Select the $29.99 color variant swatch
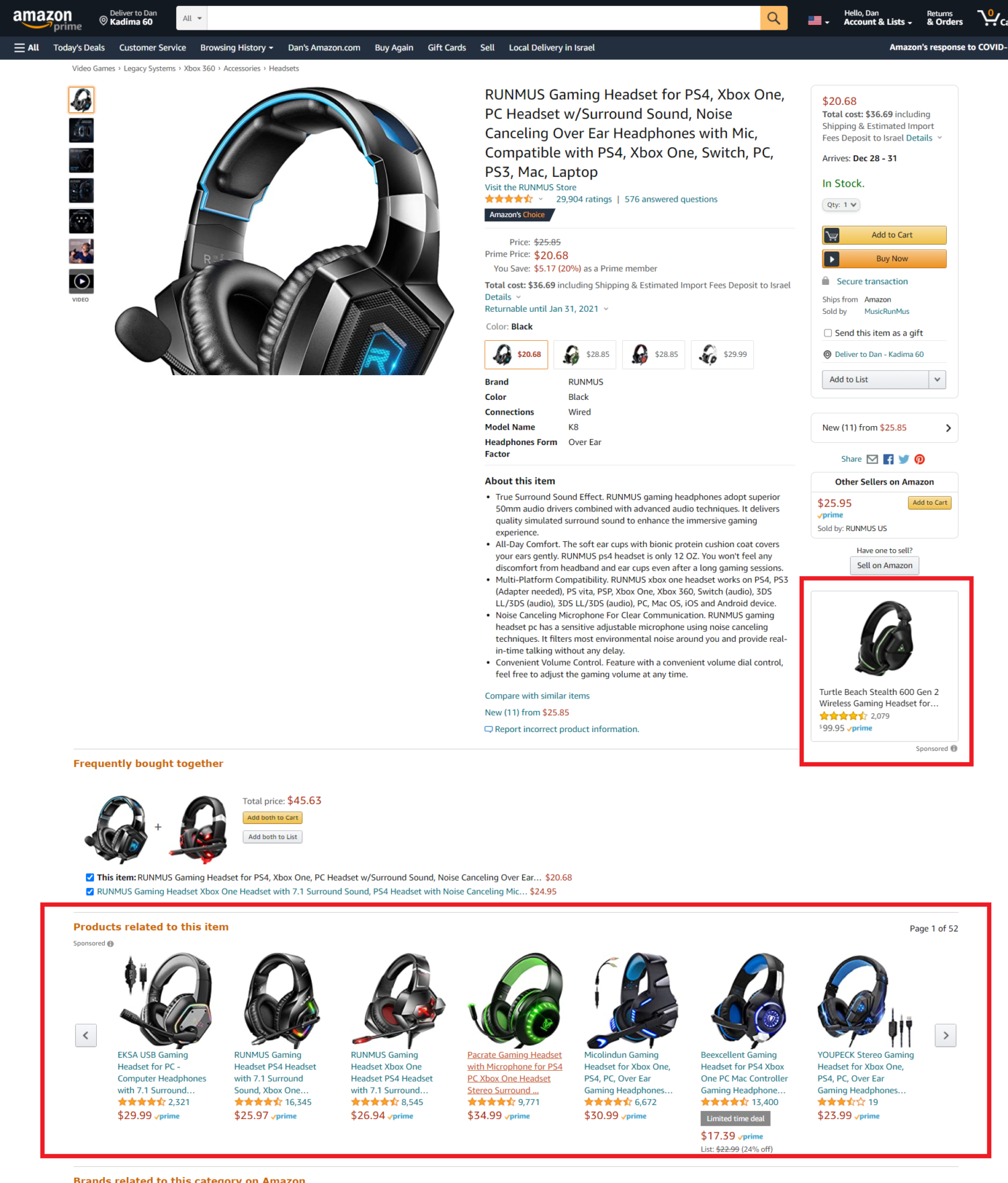 point(722,354)
